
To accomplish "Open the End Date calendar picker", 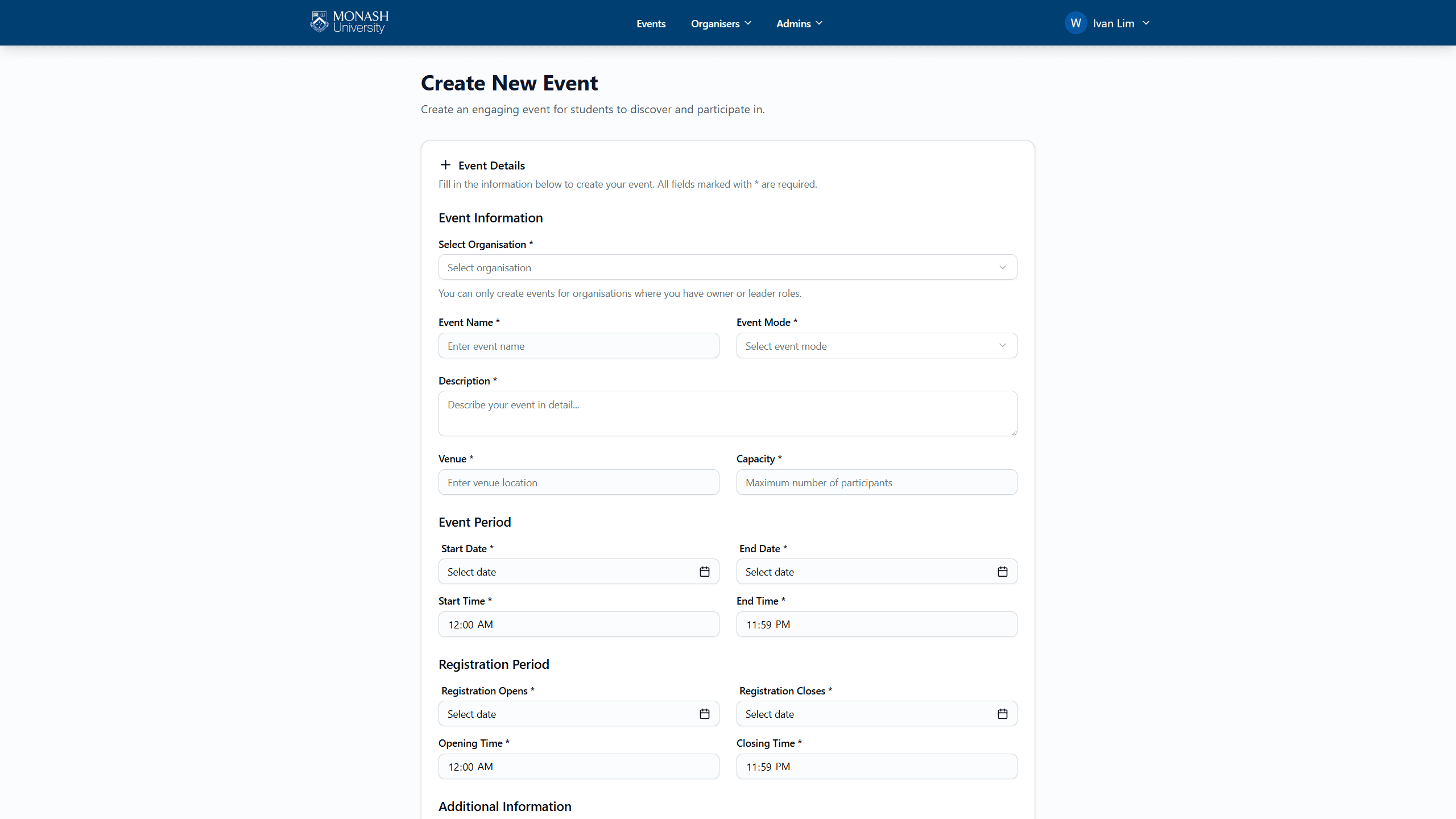I will tap(1002, 572).
